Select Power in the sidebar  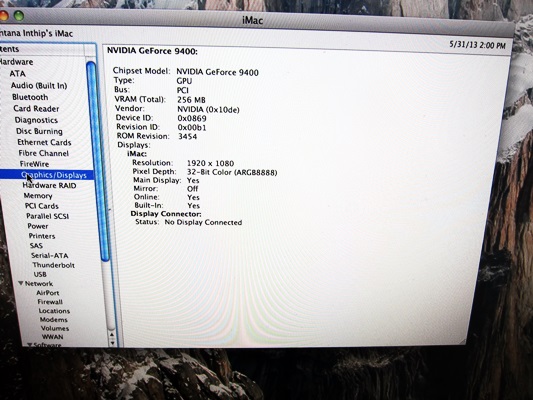[38, 226]
